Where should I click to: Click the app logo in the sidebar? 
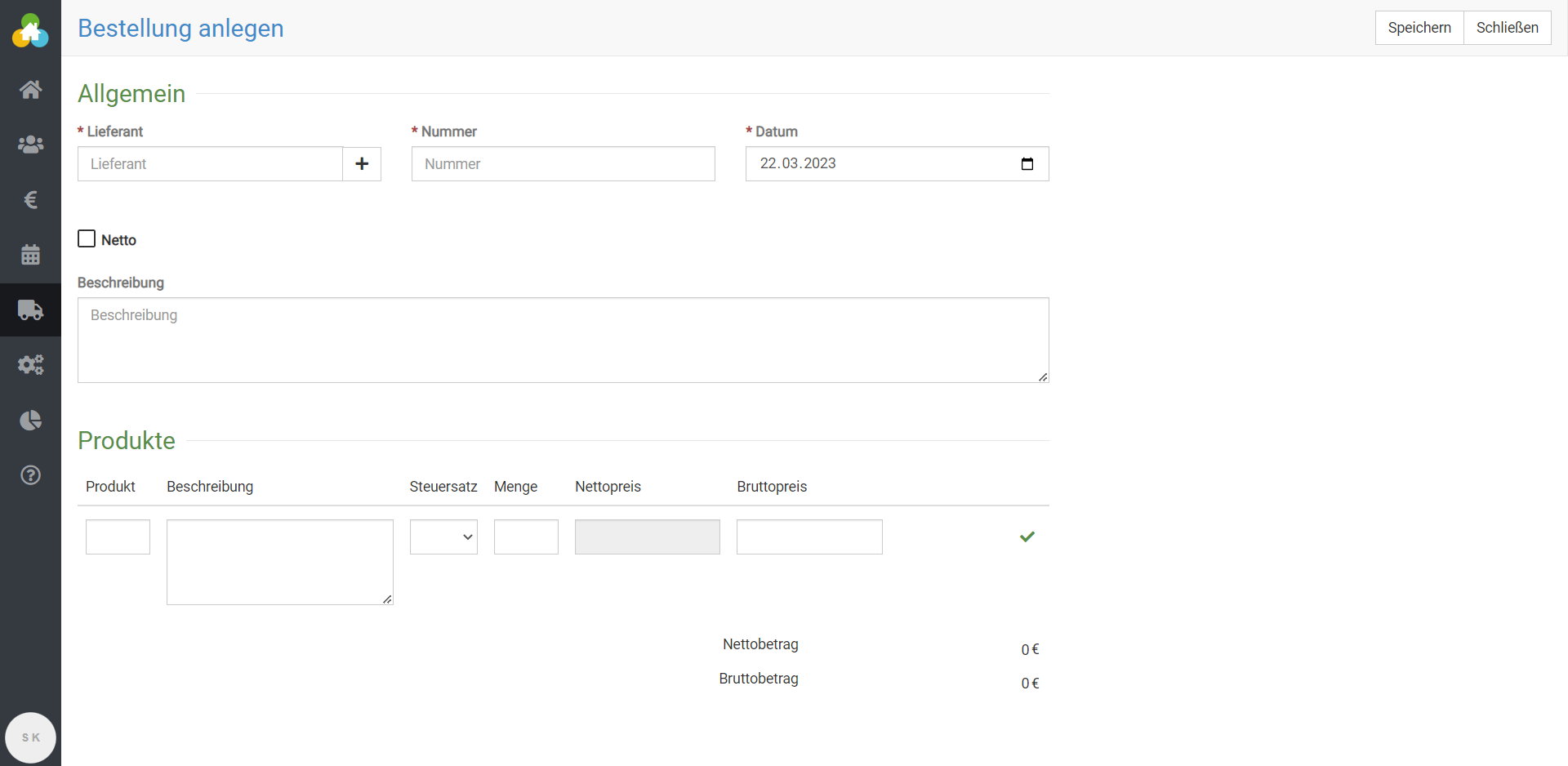click(30, 31)
